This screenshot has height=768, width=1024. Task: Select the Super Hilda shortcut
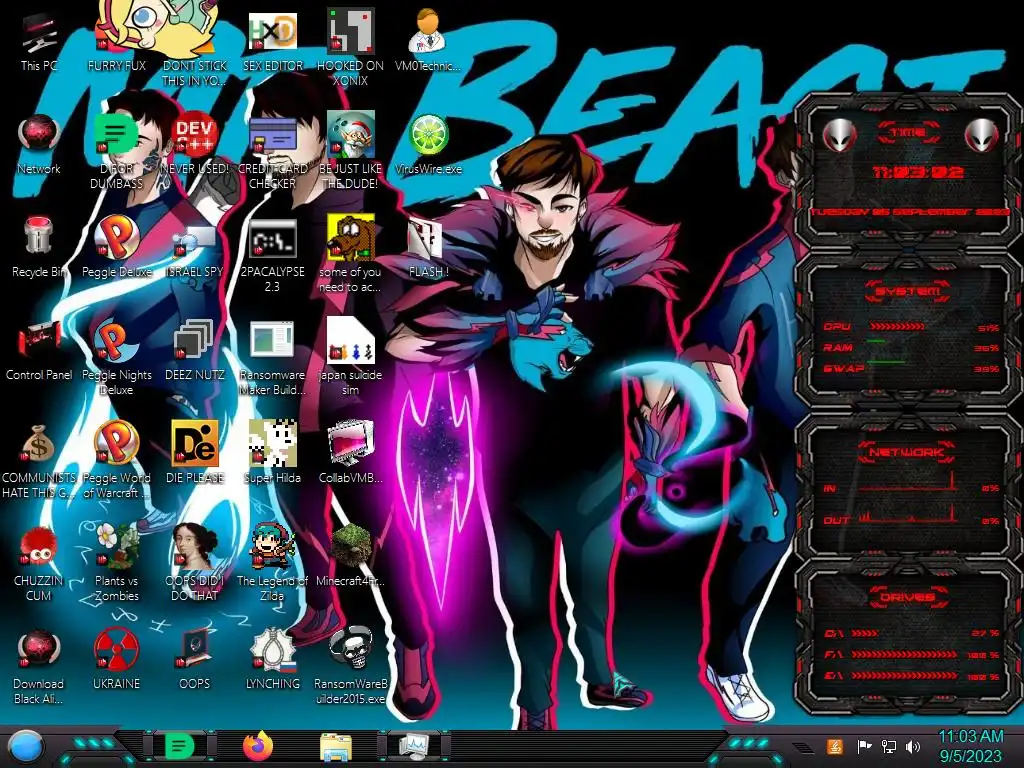click(x=272, y=453)
